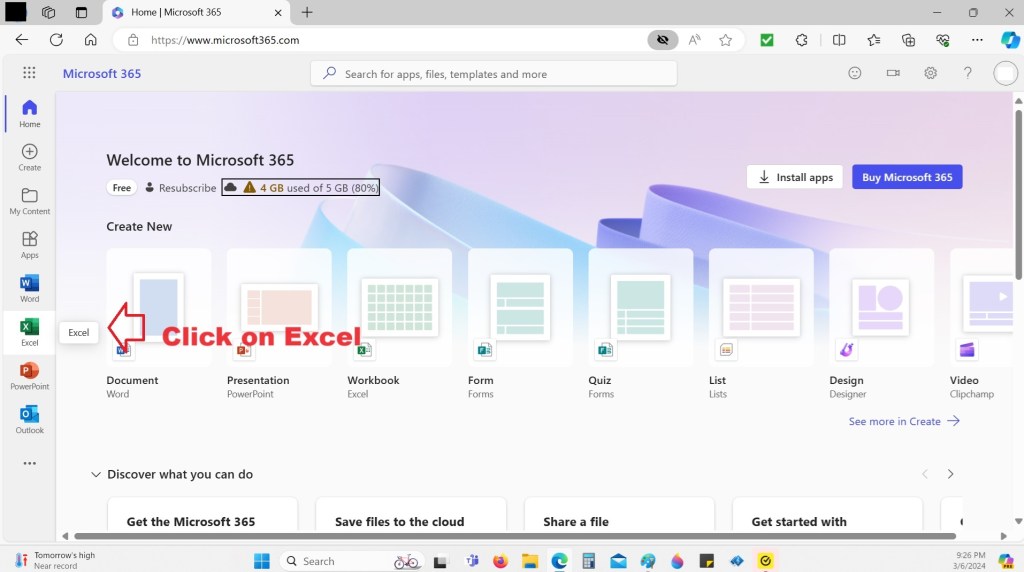Screen dimensions: 1024x572
Task: Click the Install apps button
Action: pos(794,177)
